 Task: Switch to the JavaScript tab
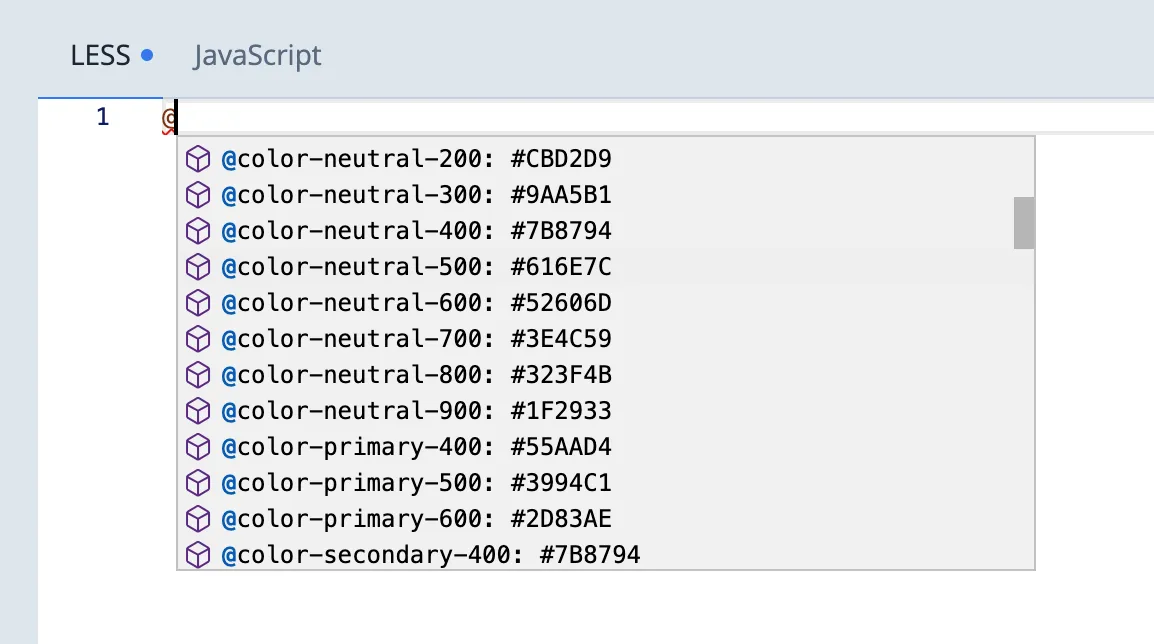click(257, 56)
